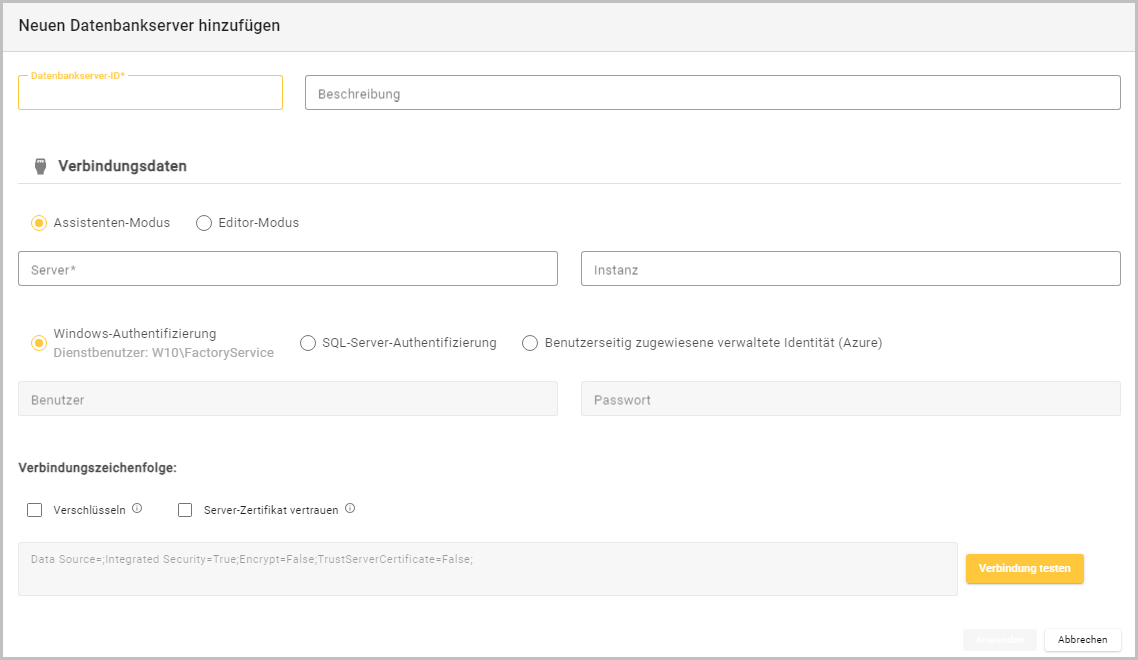Enable the Verschlüsseln checkbox
The image size is (1138, 660).
point(35,510)
